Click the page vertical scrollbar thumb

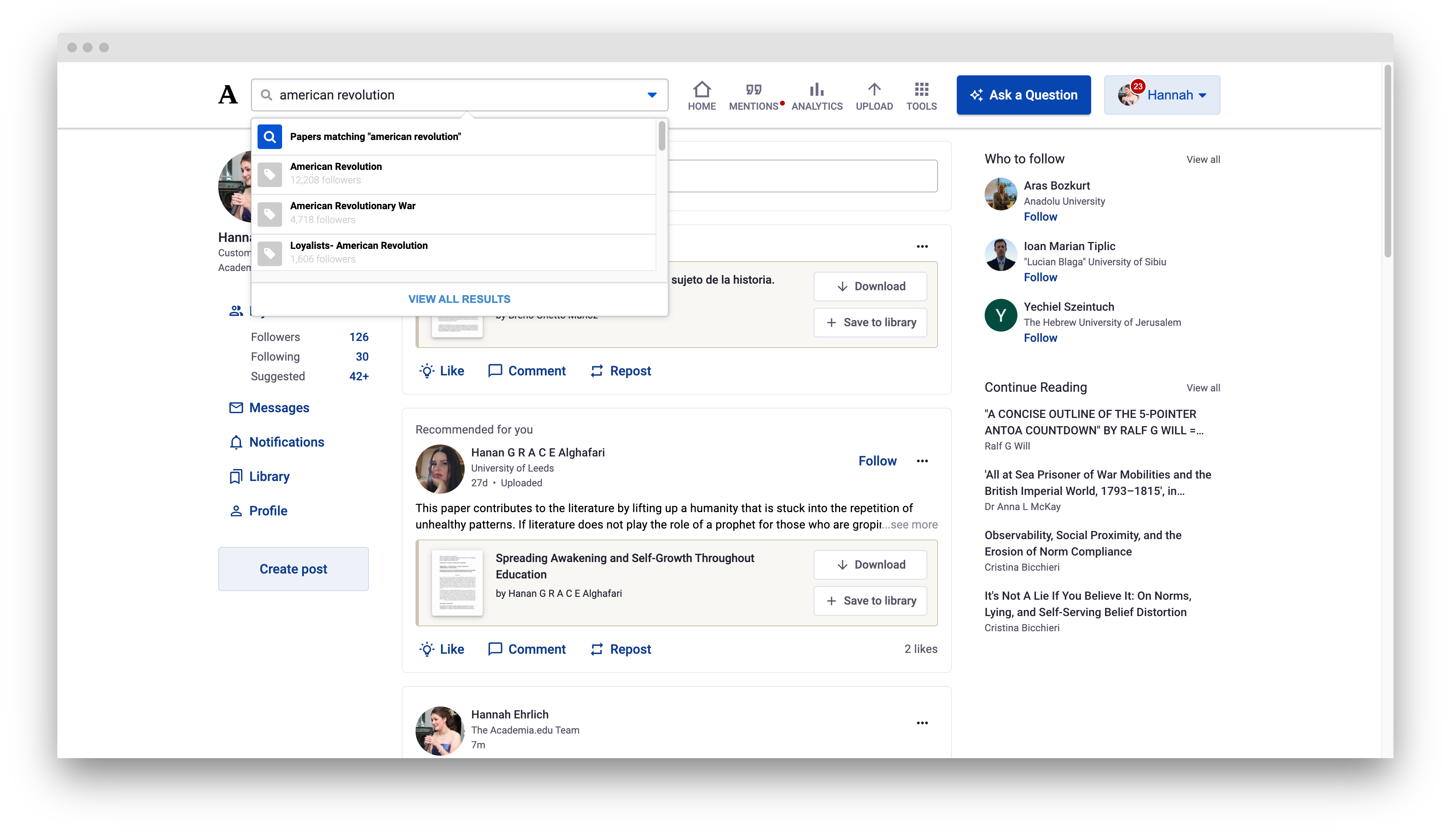[1388, 161]
